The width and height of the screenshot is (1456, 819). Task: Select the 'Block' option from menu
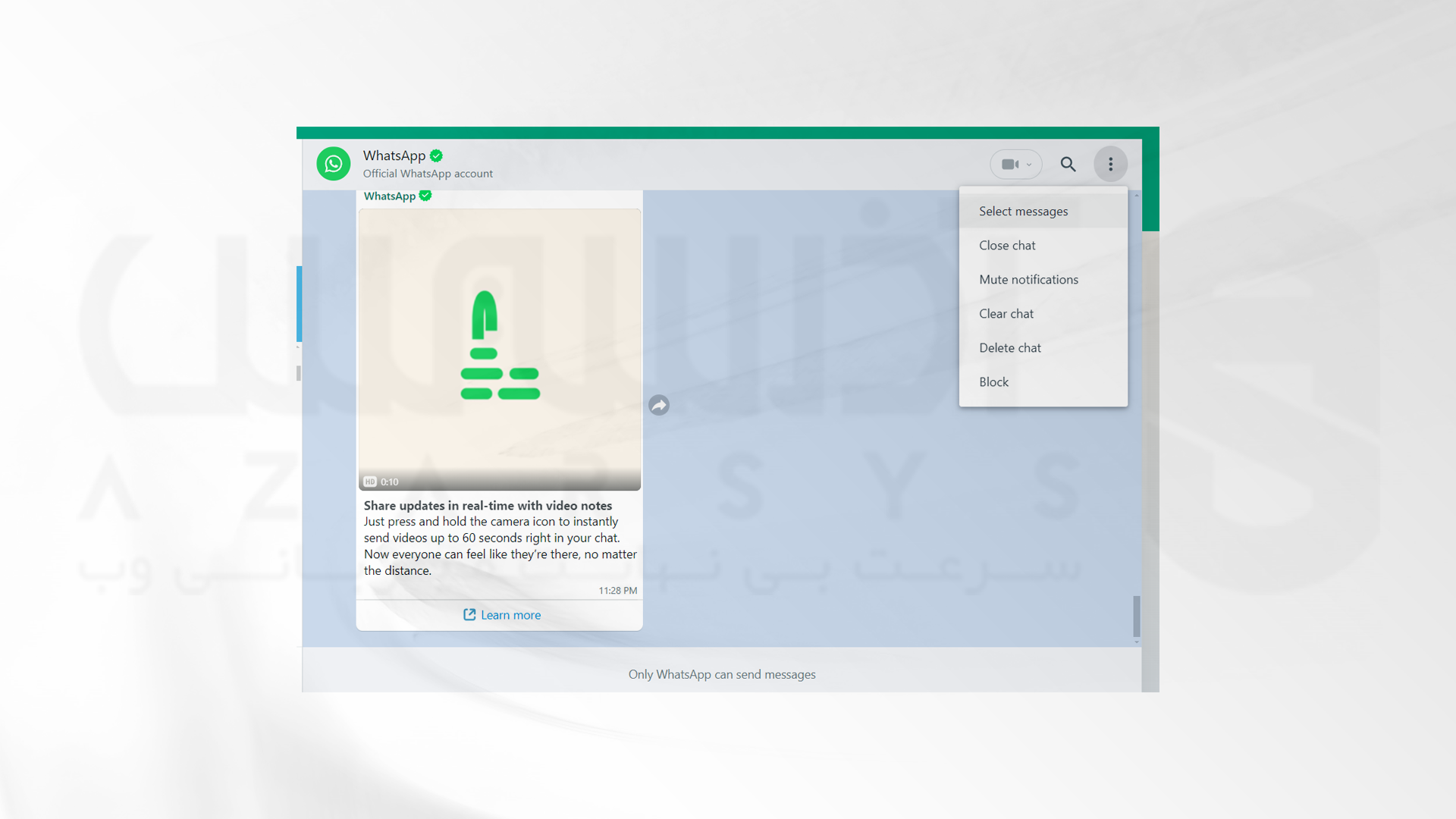tap(992, 381)
